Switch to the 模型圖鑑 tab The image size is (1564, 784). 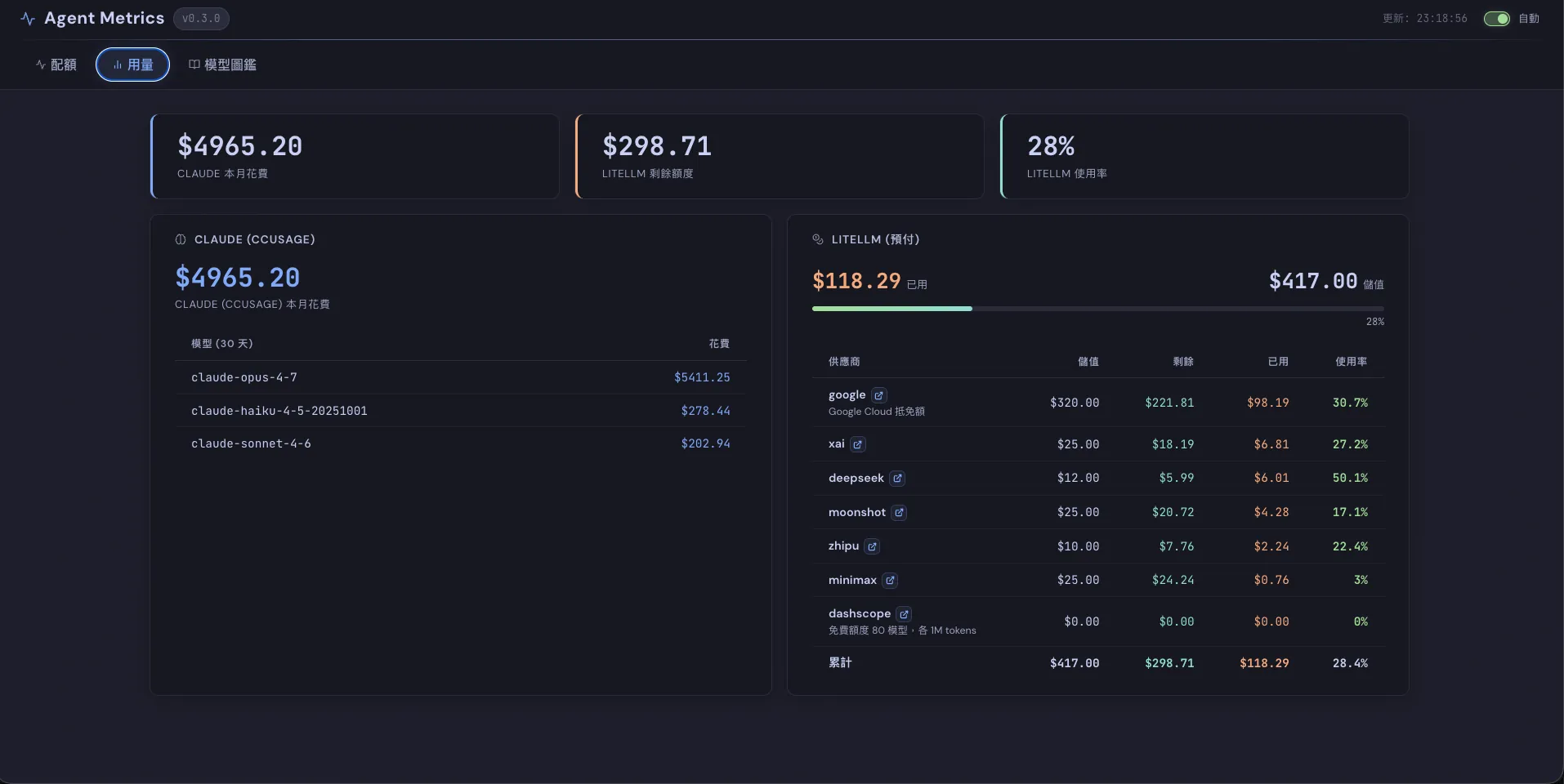click(x=222, y=65)
